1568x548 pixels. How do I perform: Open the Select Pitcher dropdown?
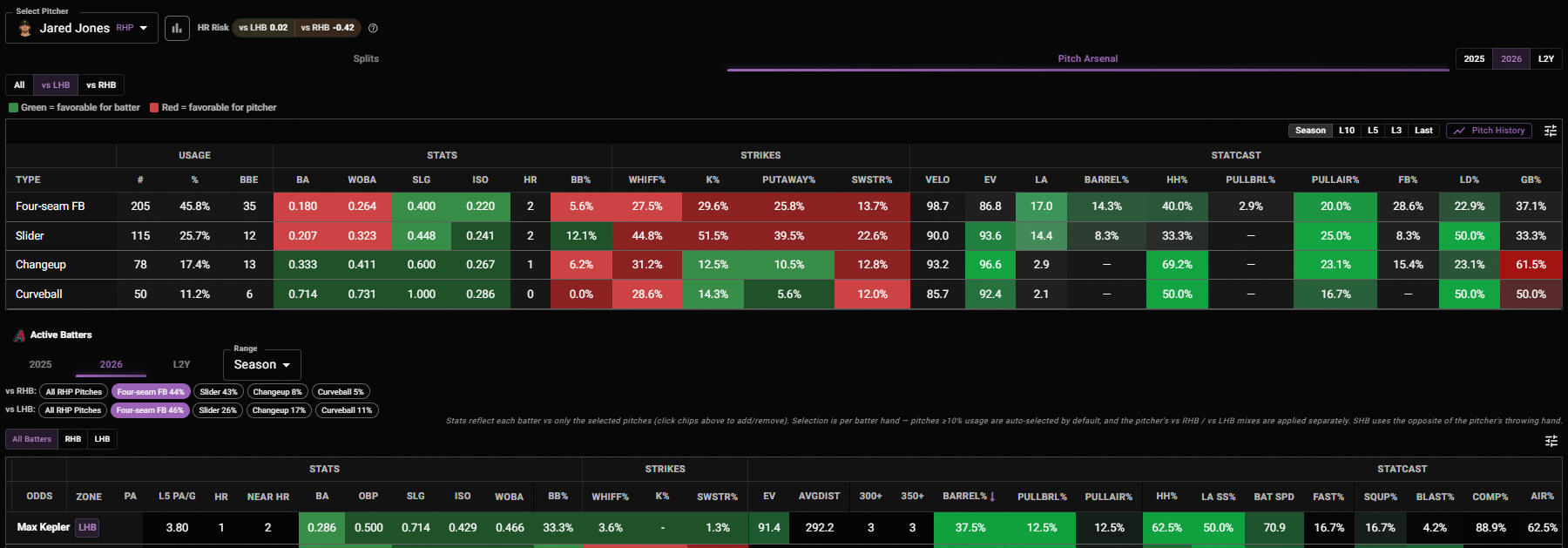pyautogui.click(x=82, y=28)
